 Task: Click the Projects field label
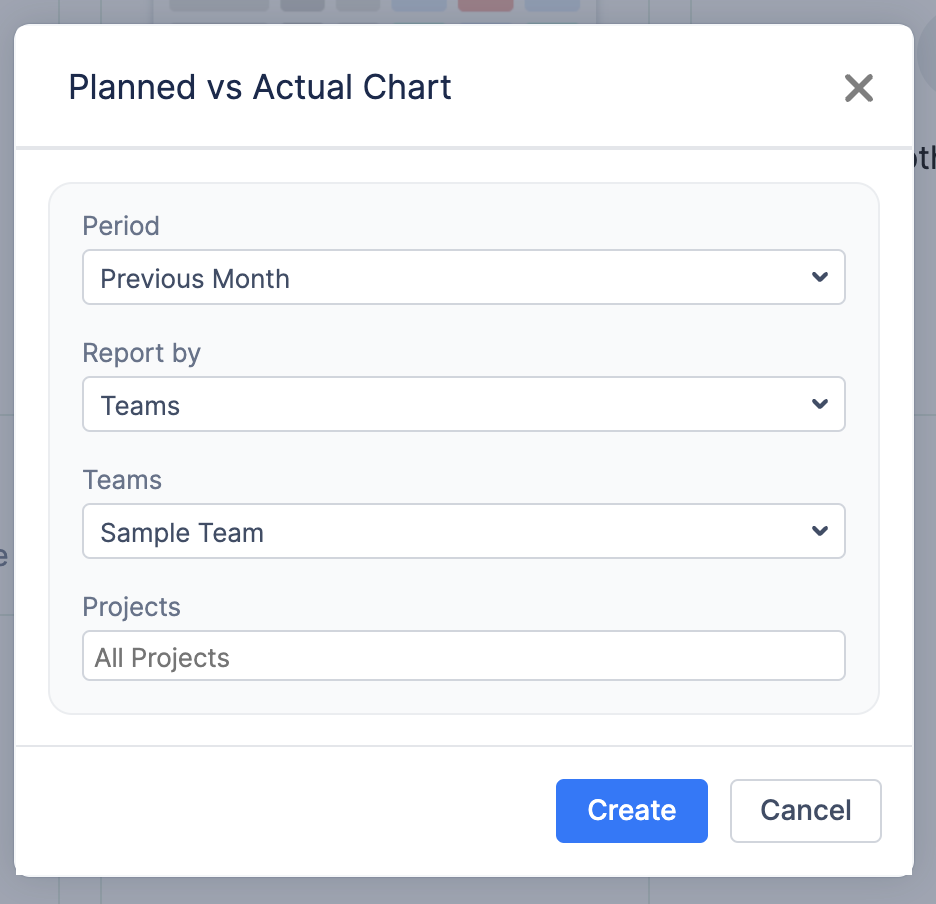131,607
